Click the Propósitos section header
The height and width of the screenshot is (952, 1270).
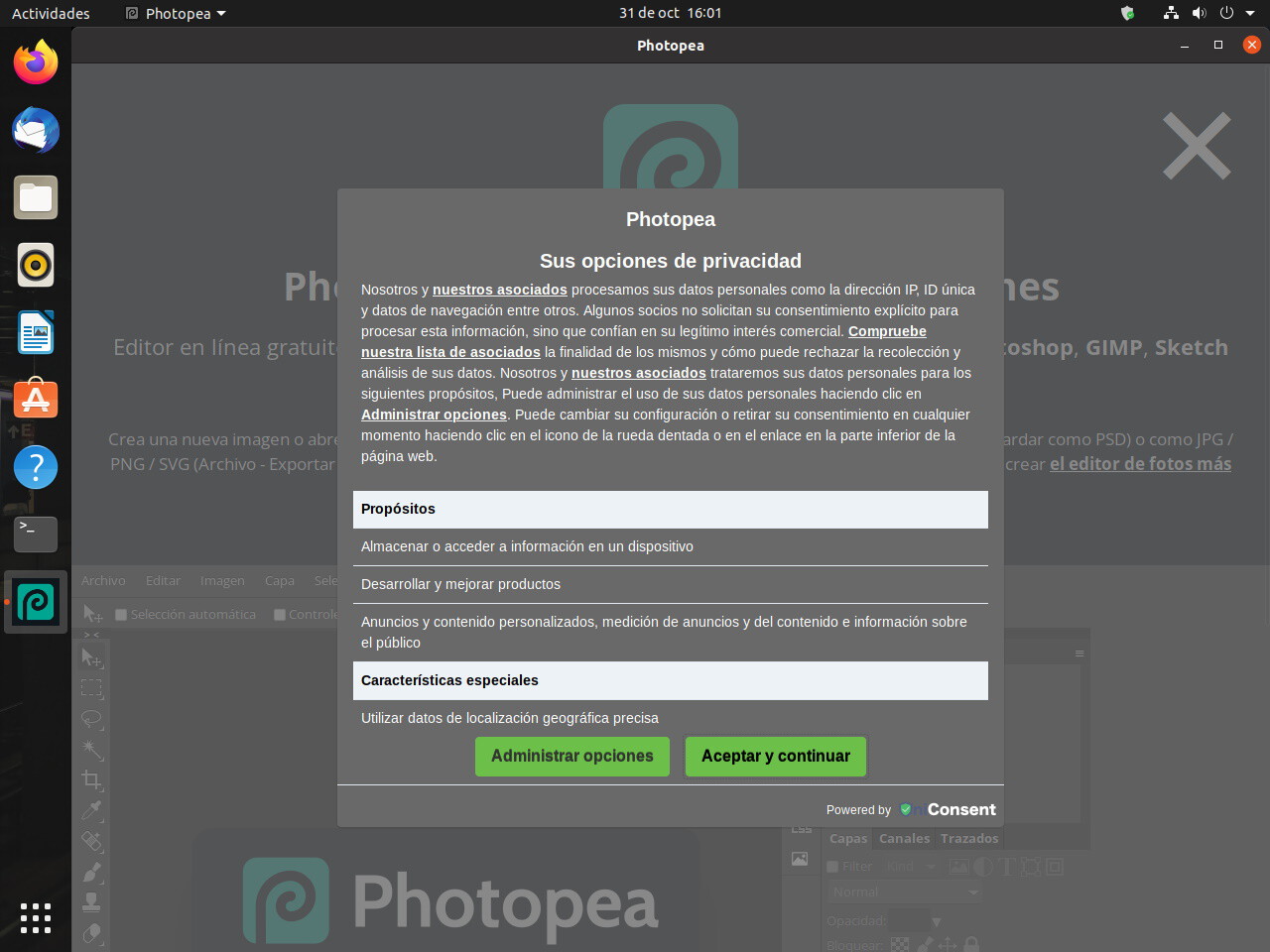pyautogui.click(x=671, y=509)
